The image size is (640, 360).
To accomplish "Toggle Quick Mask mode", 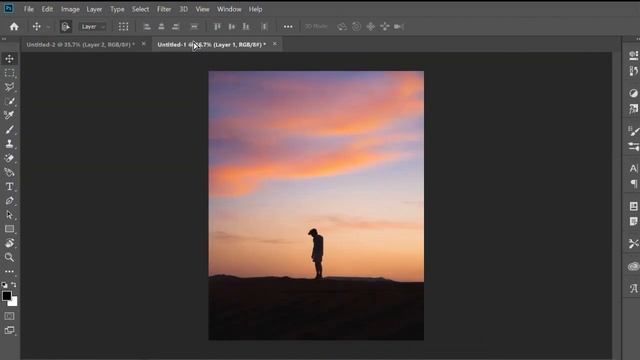I will coord(9,316).
